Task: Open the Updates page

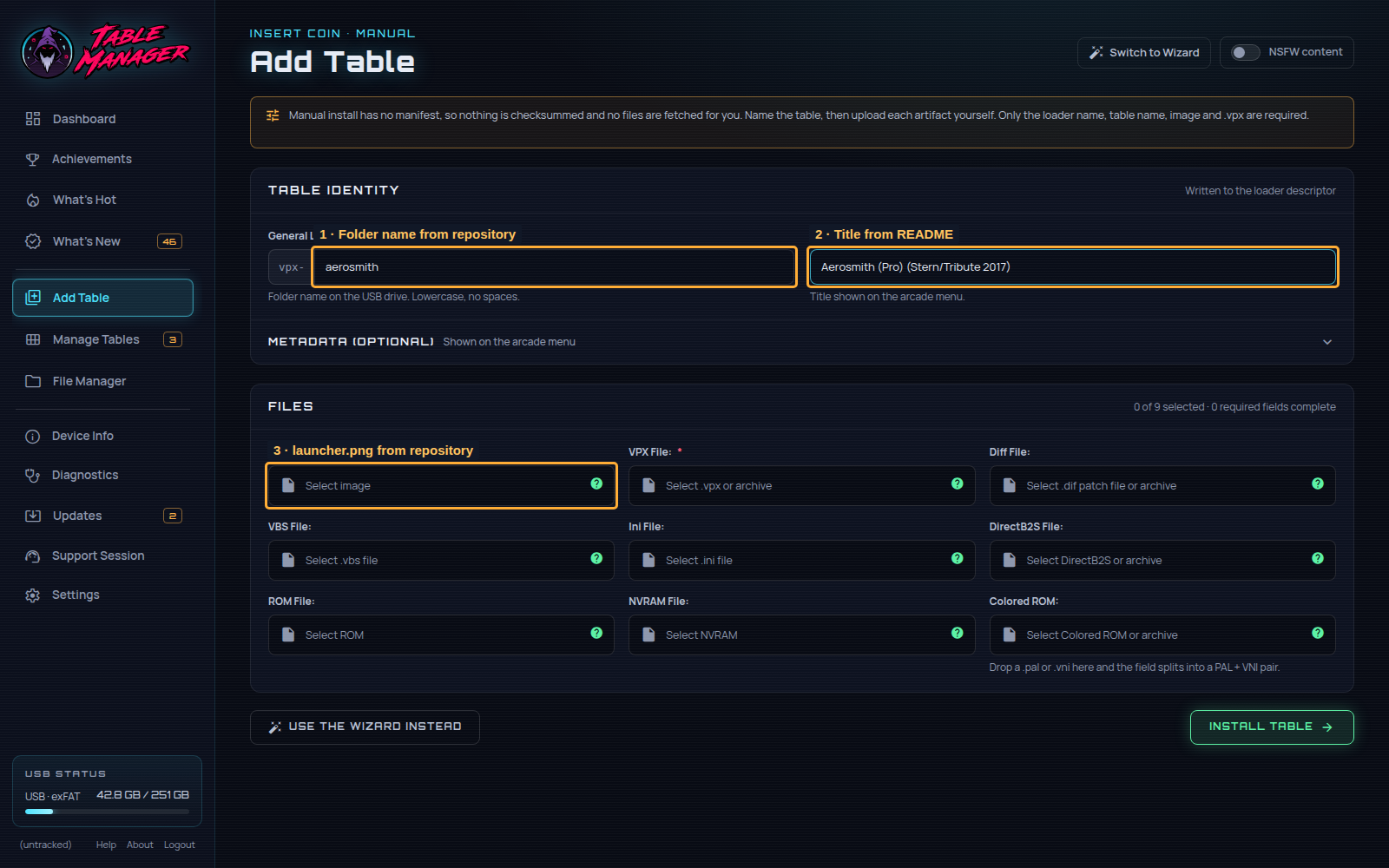Action: 102,516
